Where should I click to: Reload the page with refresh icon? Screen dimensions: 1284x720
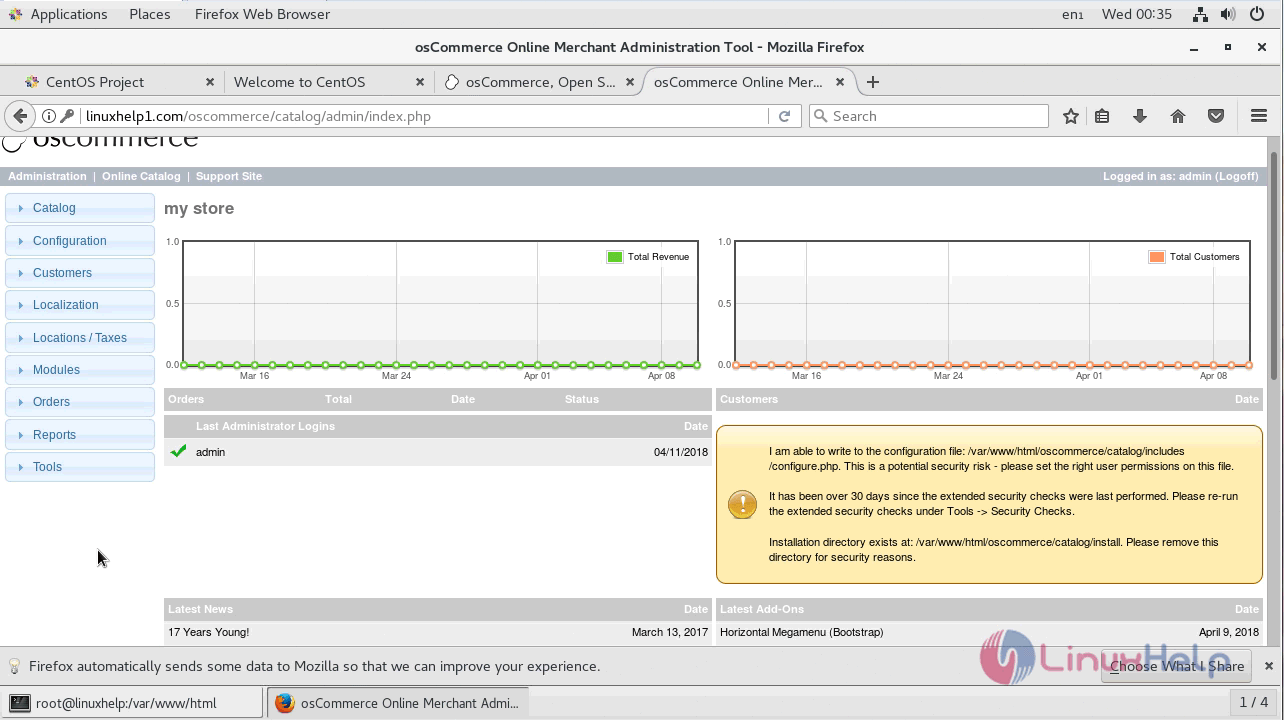click(x=784, y=116)
